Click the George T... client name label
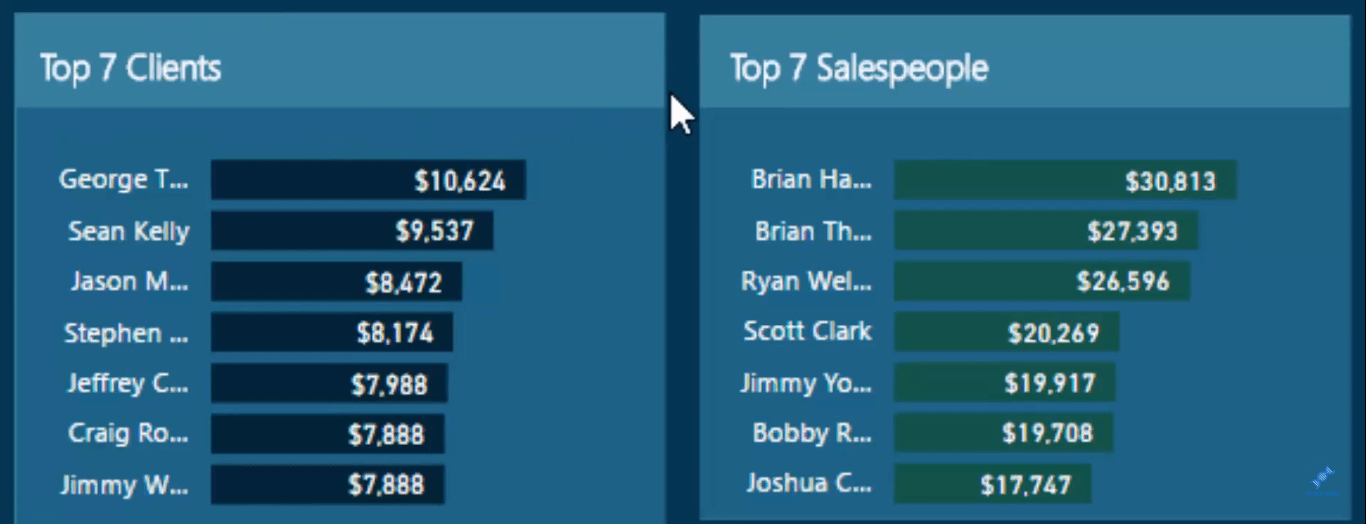 click(x=123, y=180)
